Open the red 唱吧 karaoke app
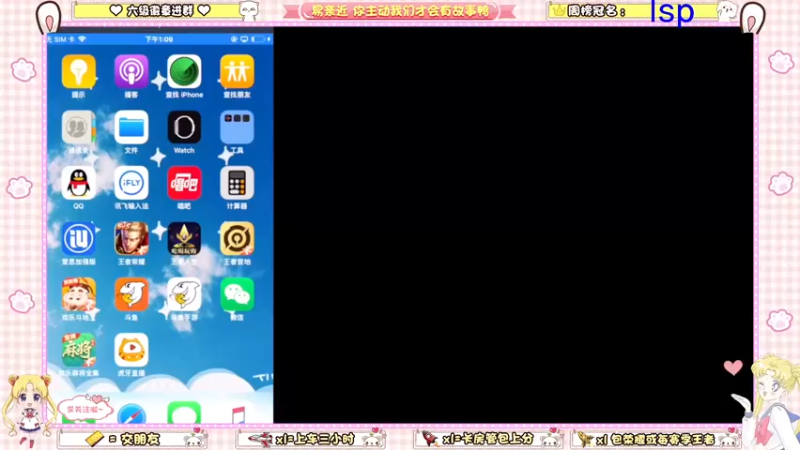This screenshot has height=450, width=800. tap(184, 183)
